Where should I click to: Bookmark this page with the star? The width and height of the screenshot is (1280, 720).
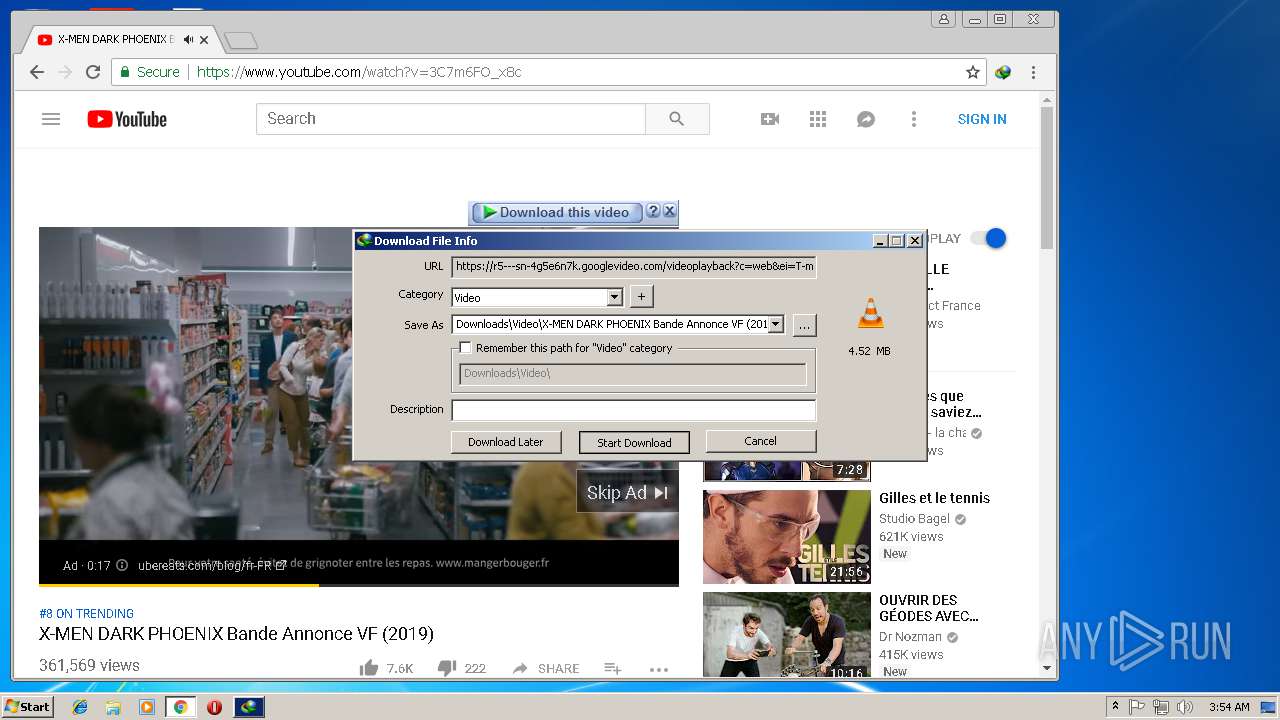[x=972, y=72]
